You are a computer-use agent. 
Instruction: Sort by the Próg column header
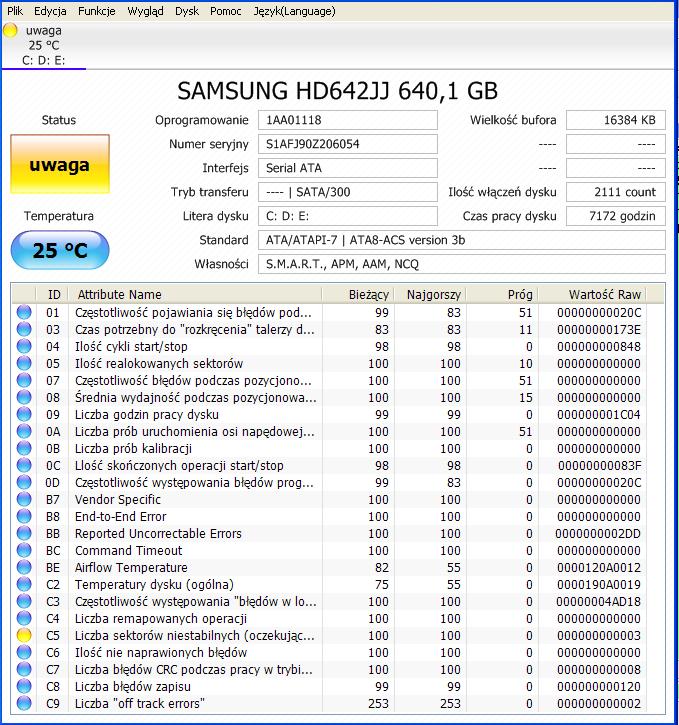tap(502, 295)
